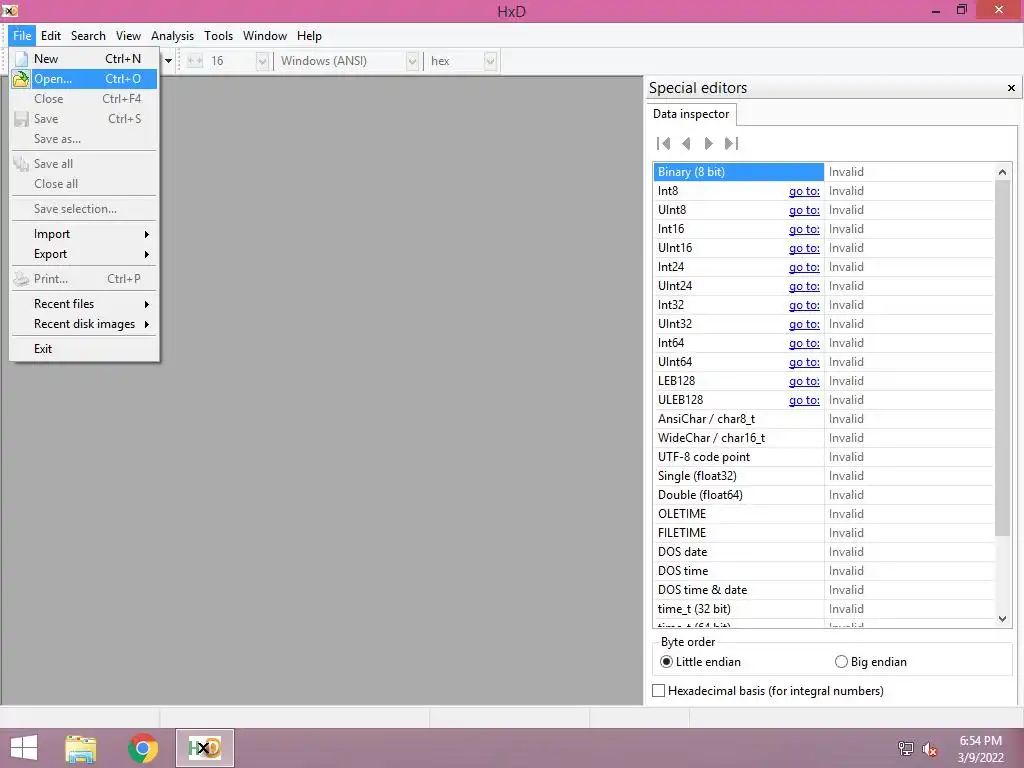Screen dimensions: 1024x768
Task: Click the network tray icon
Action: click(906, 749)
